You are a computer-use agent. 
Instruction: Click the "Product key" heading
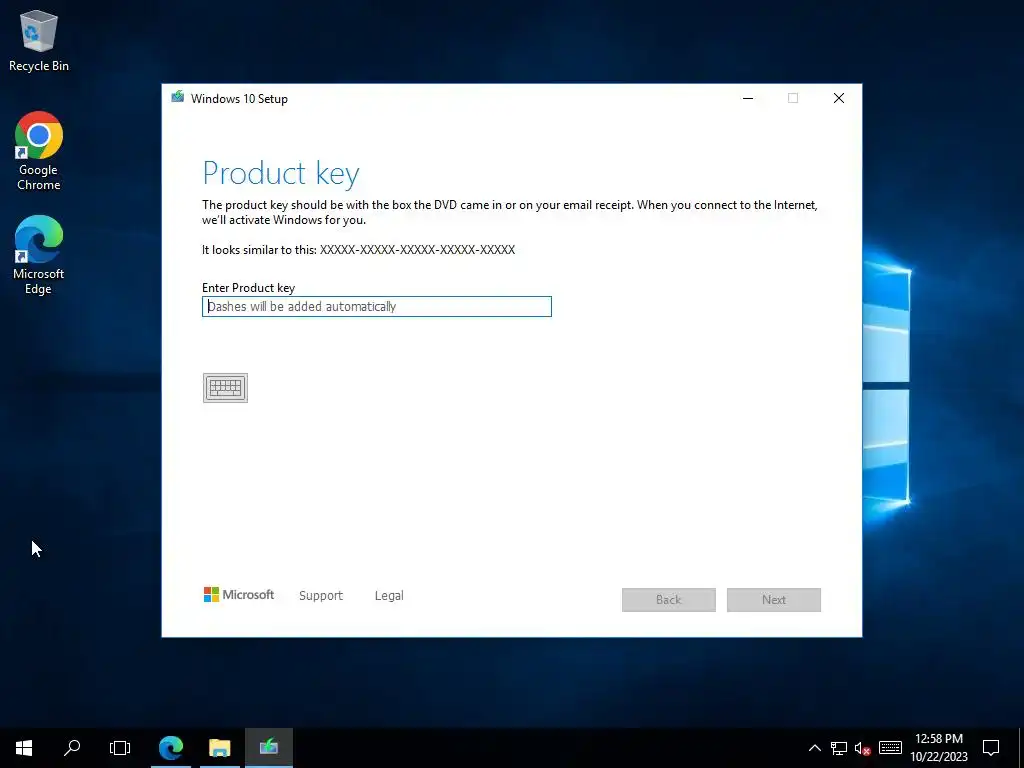coord(281,174)
